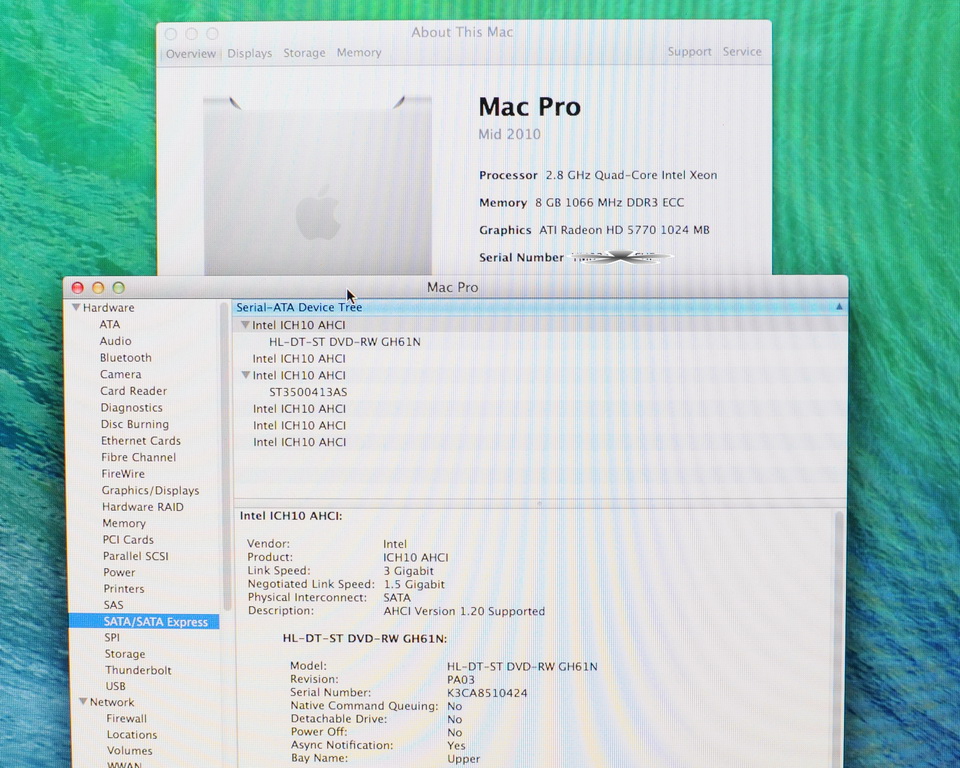Image resolution: width=960 pixels, height=768 pixels.
Task: Select FireWire in sidebar
Action: [123, 474]
